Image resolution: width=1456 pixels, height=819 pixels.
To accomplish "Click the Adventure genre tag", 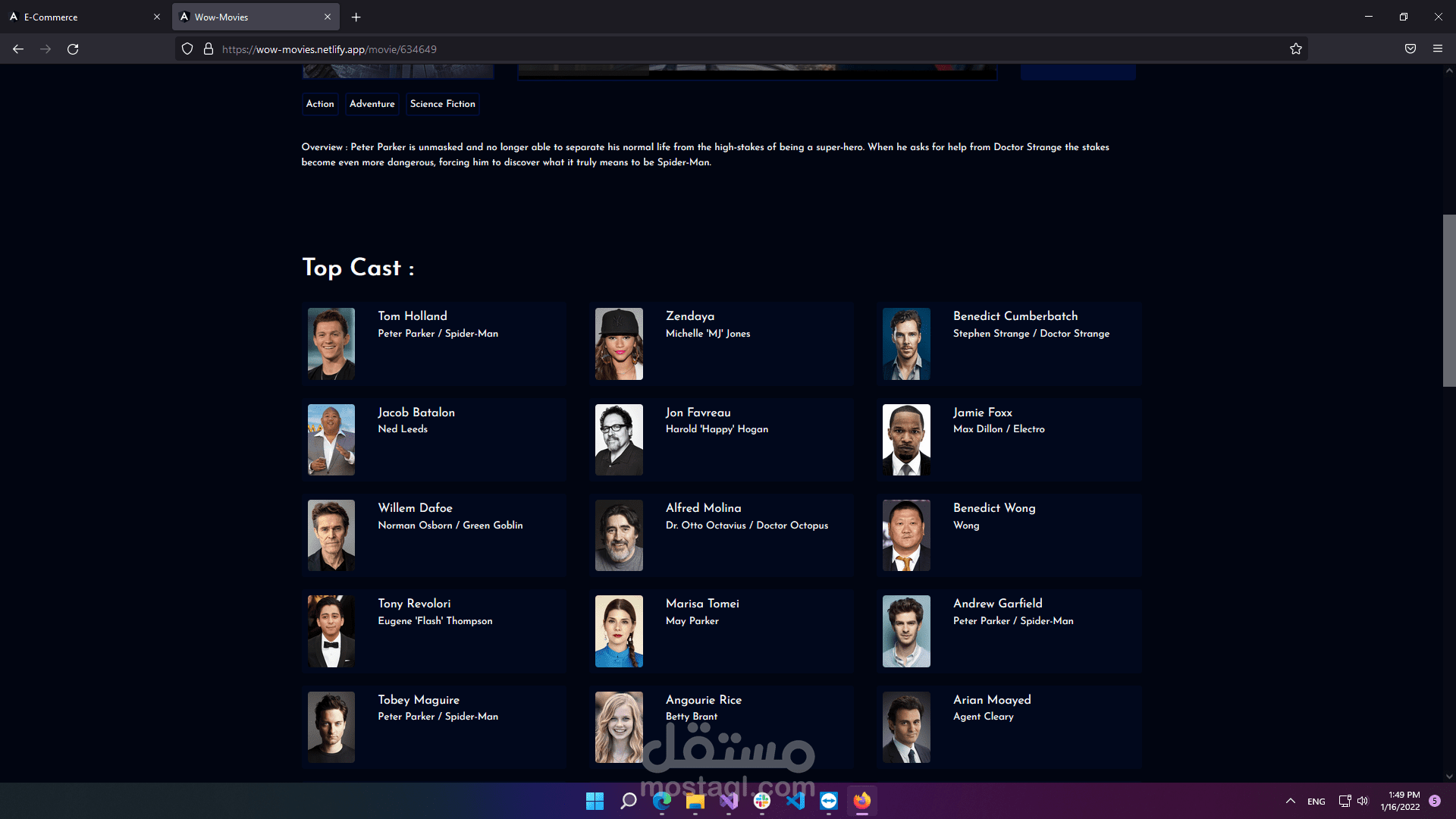I will coord(372,104).
